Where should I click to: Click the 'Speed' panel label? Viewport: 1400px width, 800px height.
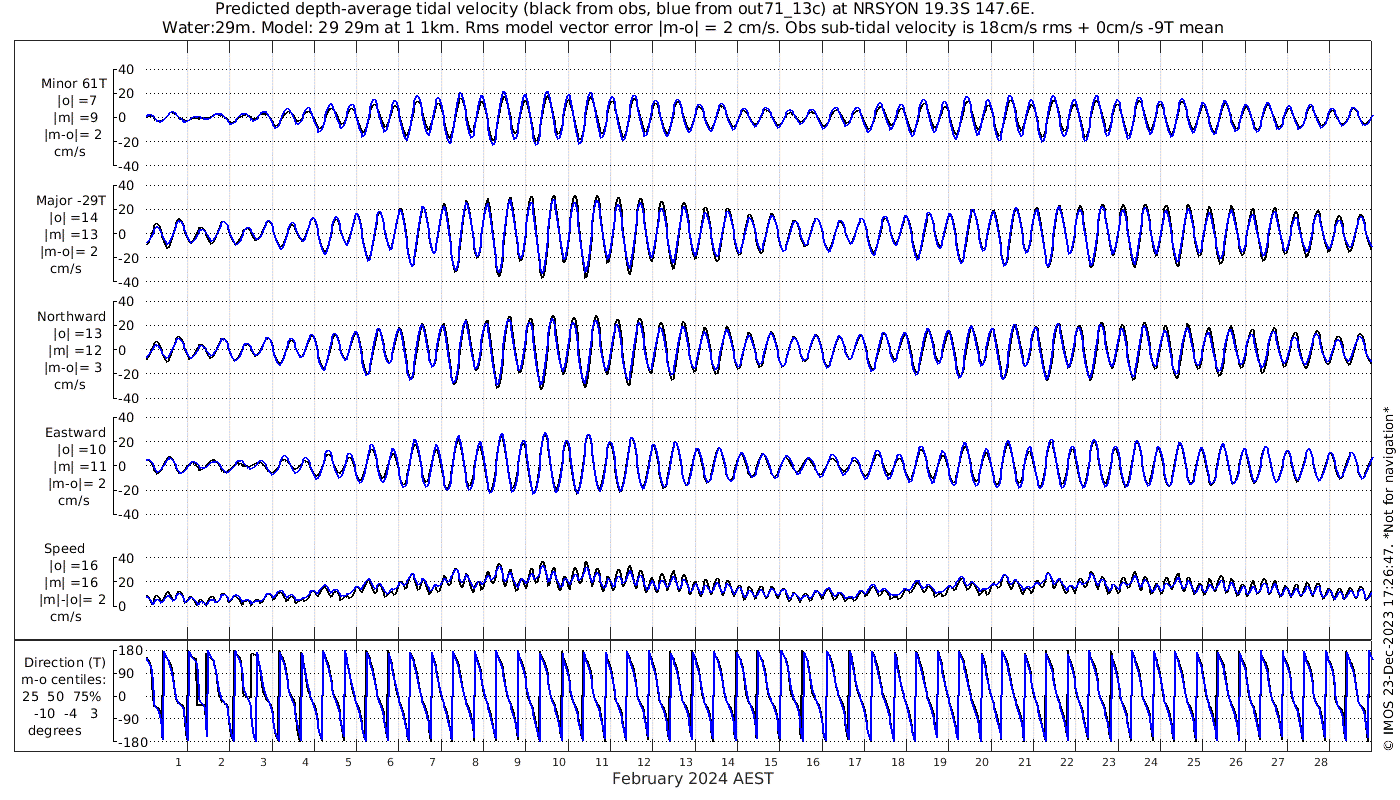pos(64,549)
